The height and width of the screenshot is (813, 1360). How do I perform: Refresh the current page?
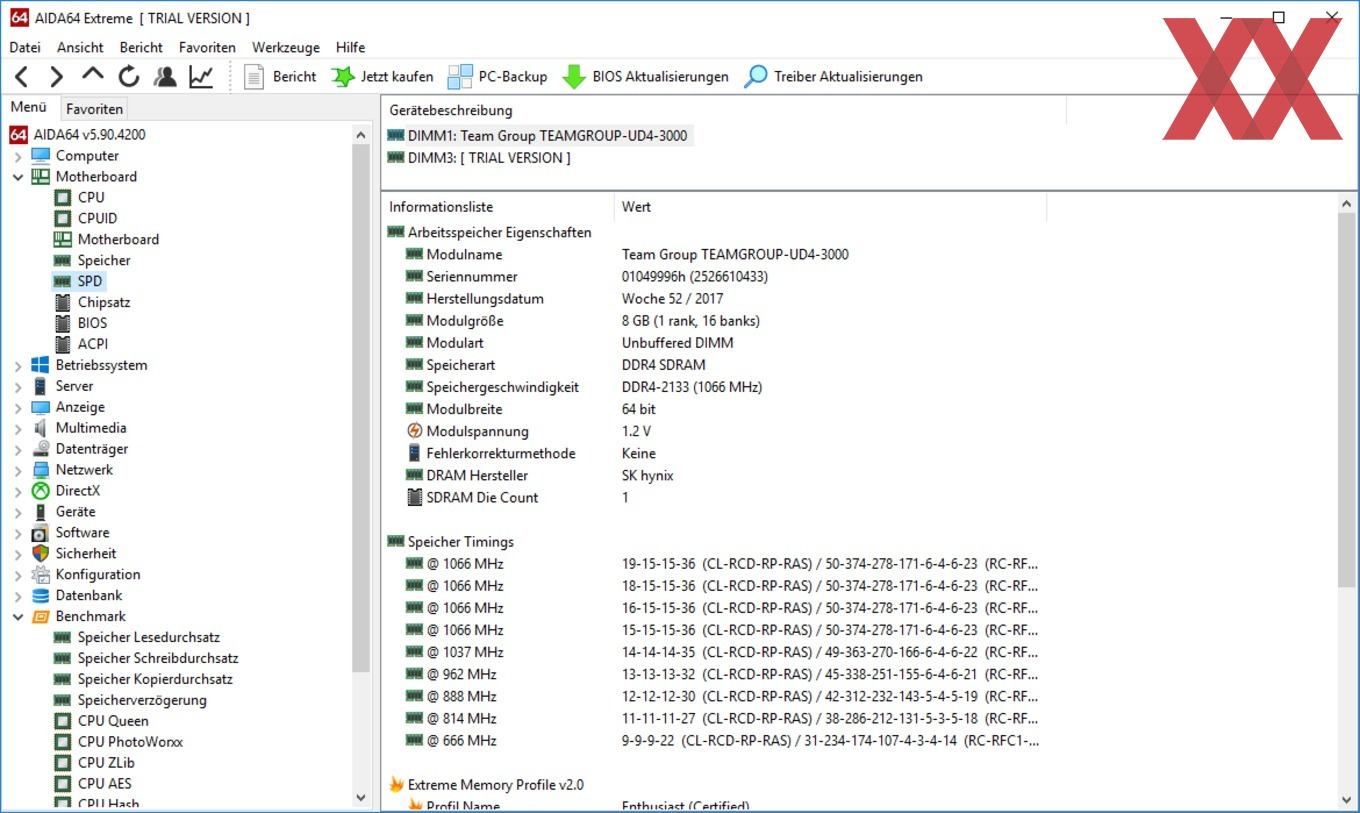[129, 77]
